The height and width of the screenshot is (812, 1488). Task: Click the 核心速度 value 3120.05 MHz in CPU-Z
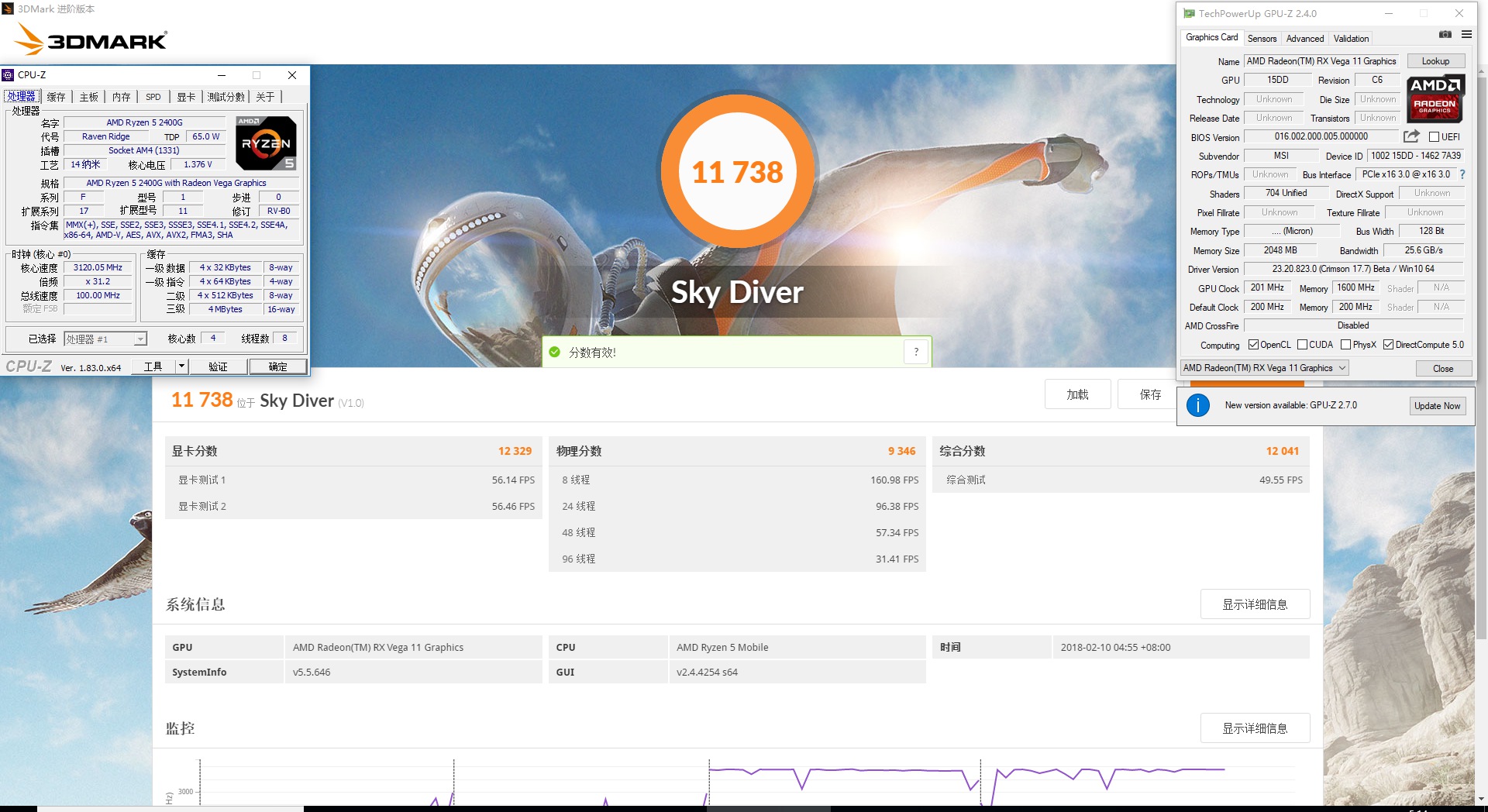(x=98, y=267)
